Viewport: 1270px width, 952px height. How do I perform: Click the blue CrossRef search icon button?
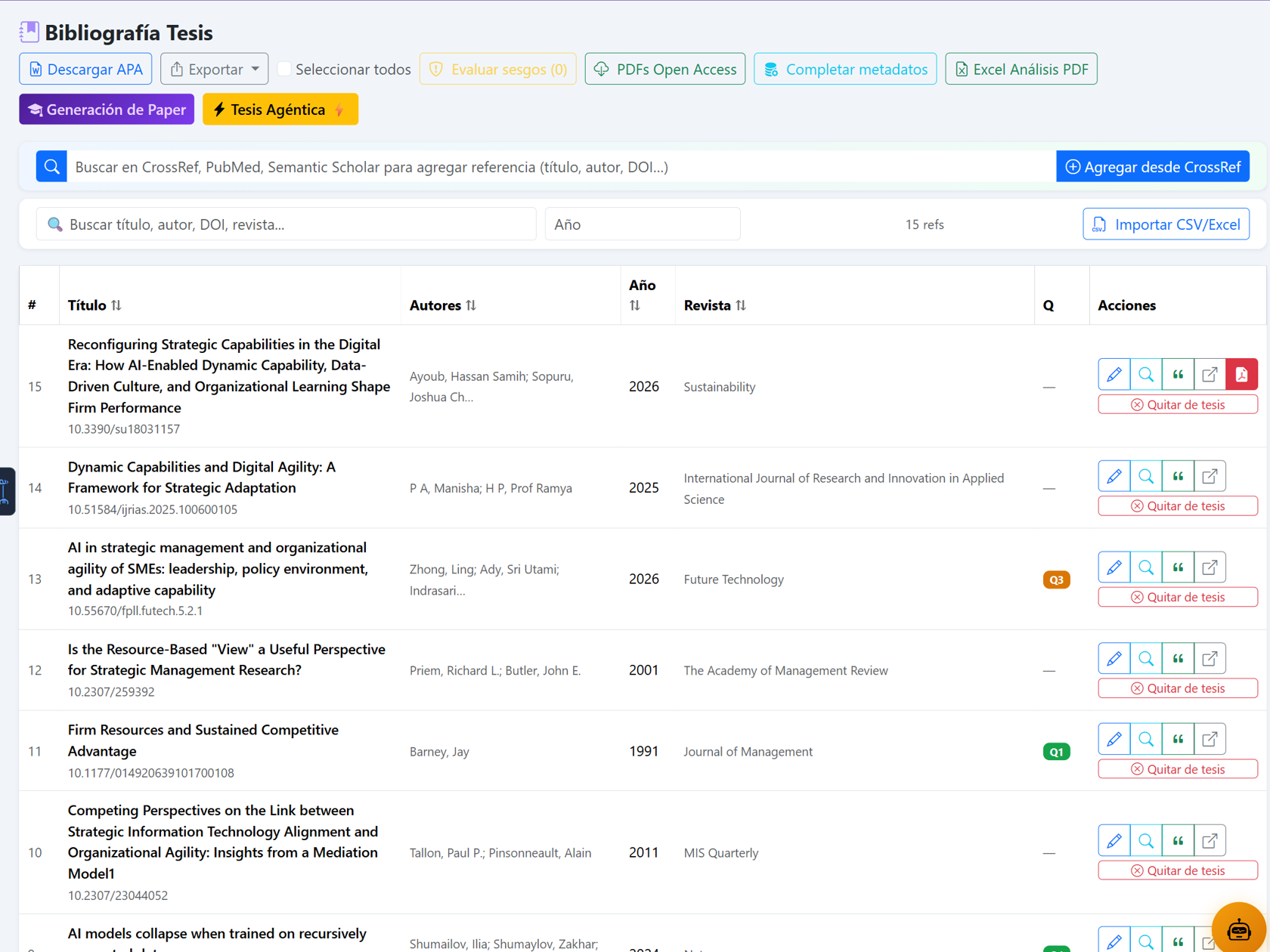[x=51, y=167]
